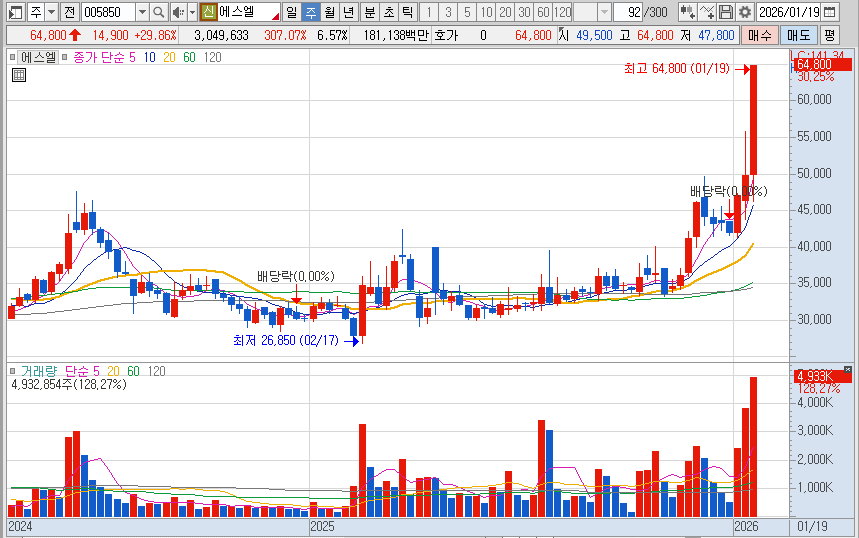This screenshot has height=538, width=859.
Task: Click the 매도 sell button
Action: (798, 36)
